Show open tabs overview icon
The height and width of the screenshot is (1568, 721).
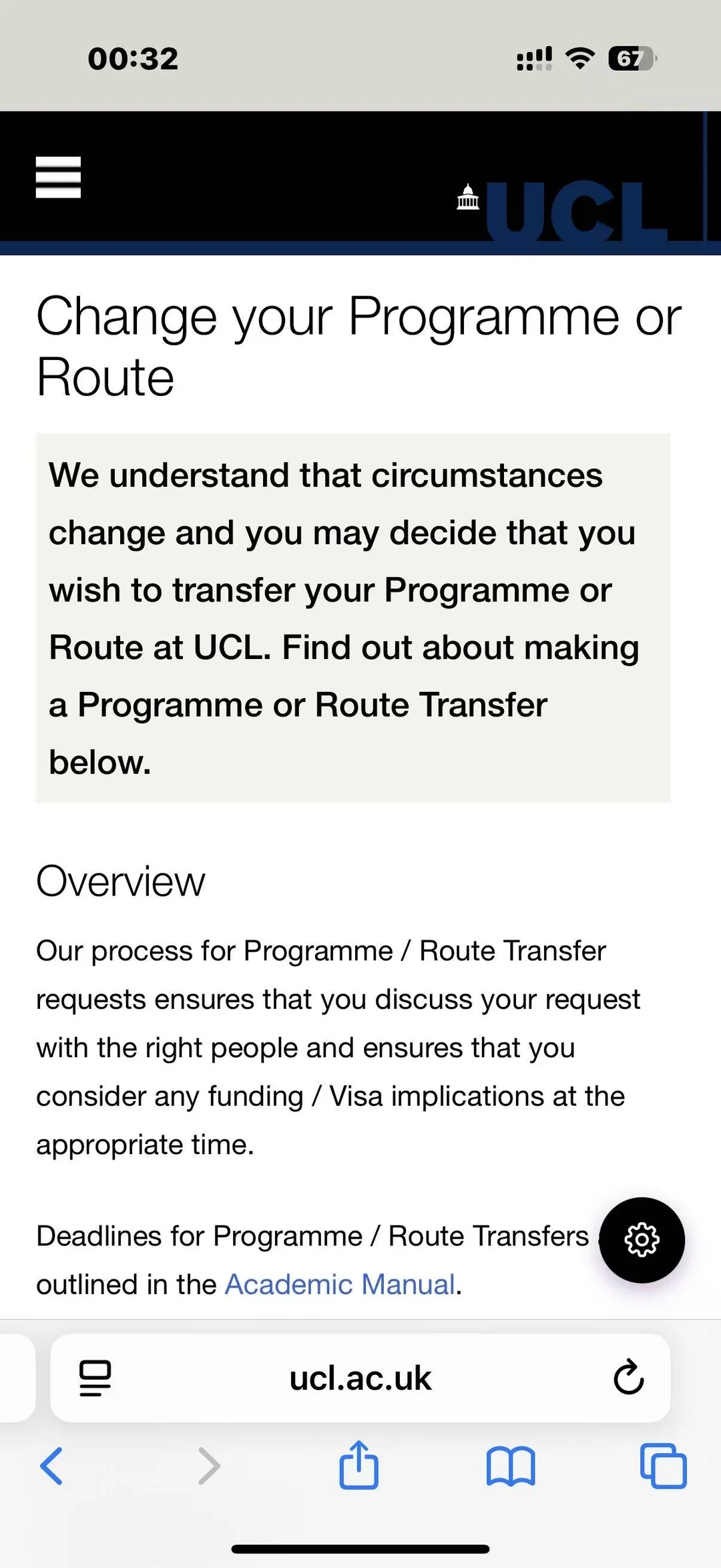click(663, 1466)
